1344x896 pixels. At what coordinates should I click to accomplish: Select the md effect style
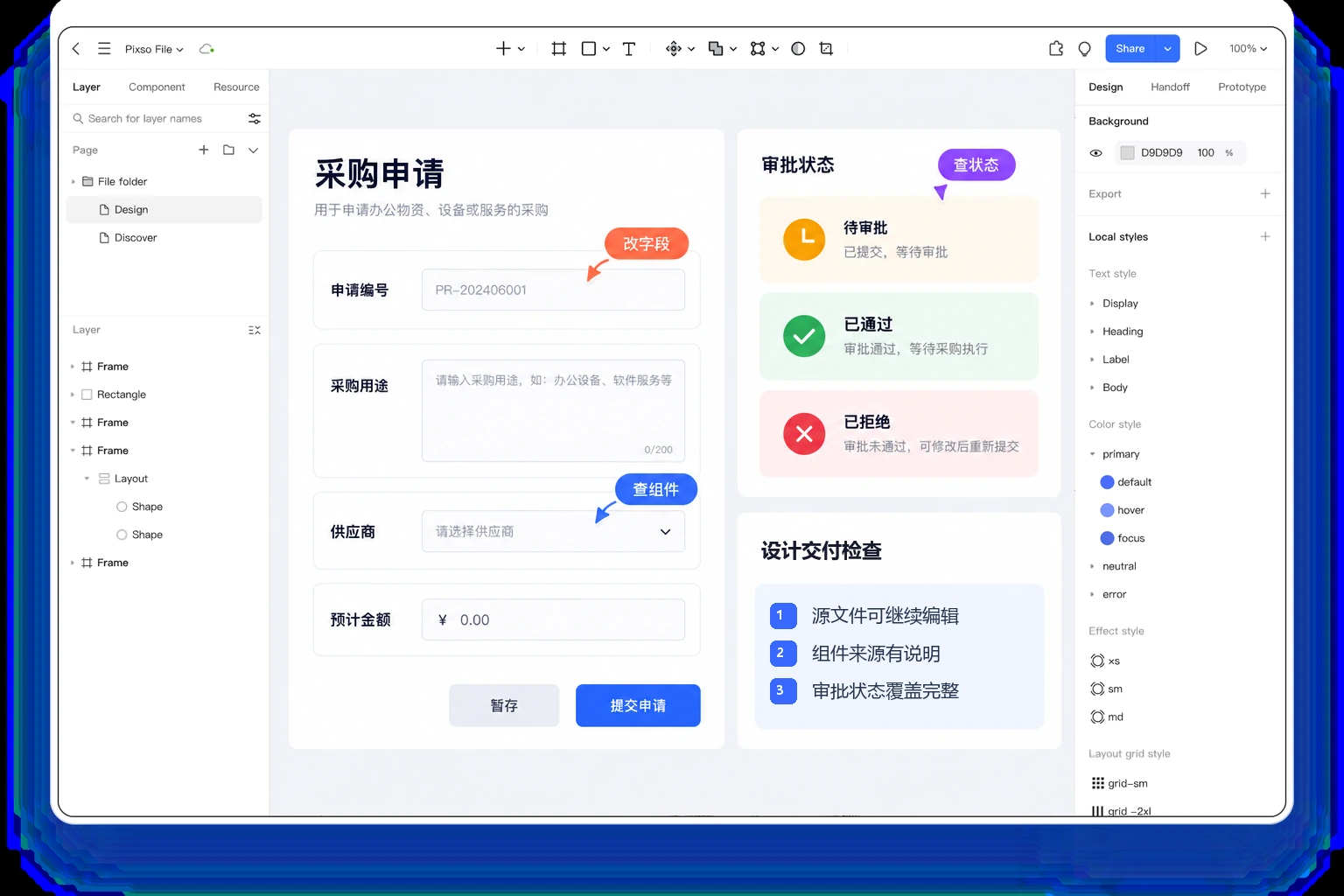1107,717
